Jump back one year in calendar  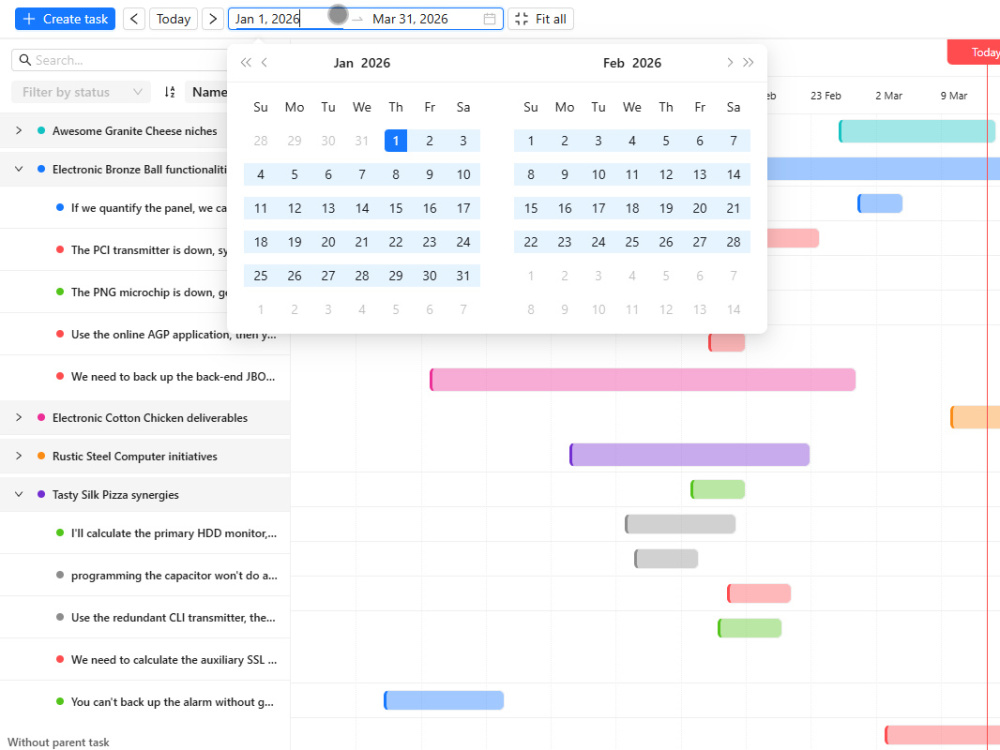click(x=246, y=62)
